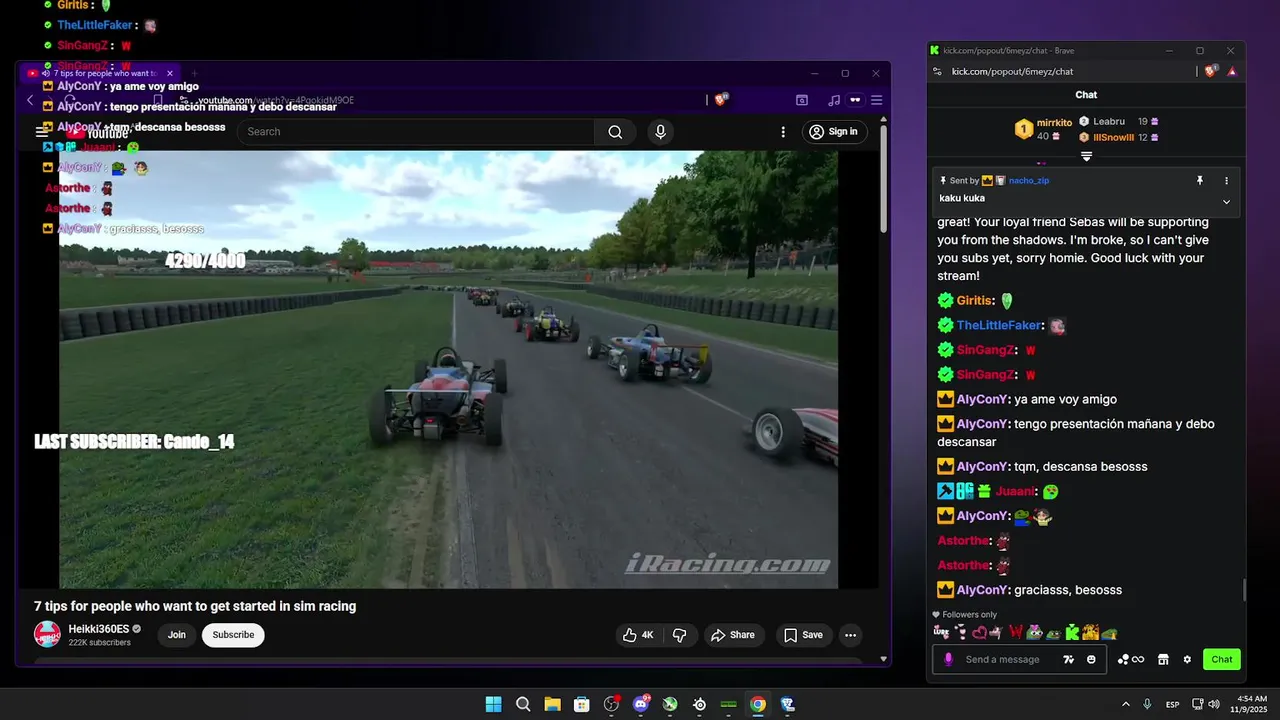The height and width of the screenshot is (720, 1280).
Task: Click the Kick chat scrollbar
Action: [1245, 590]
